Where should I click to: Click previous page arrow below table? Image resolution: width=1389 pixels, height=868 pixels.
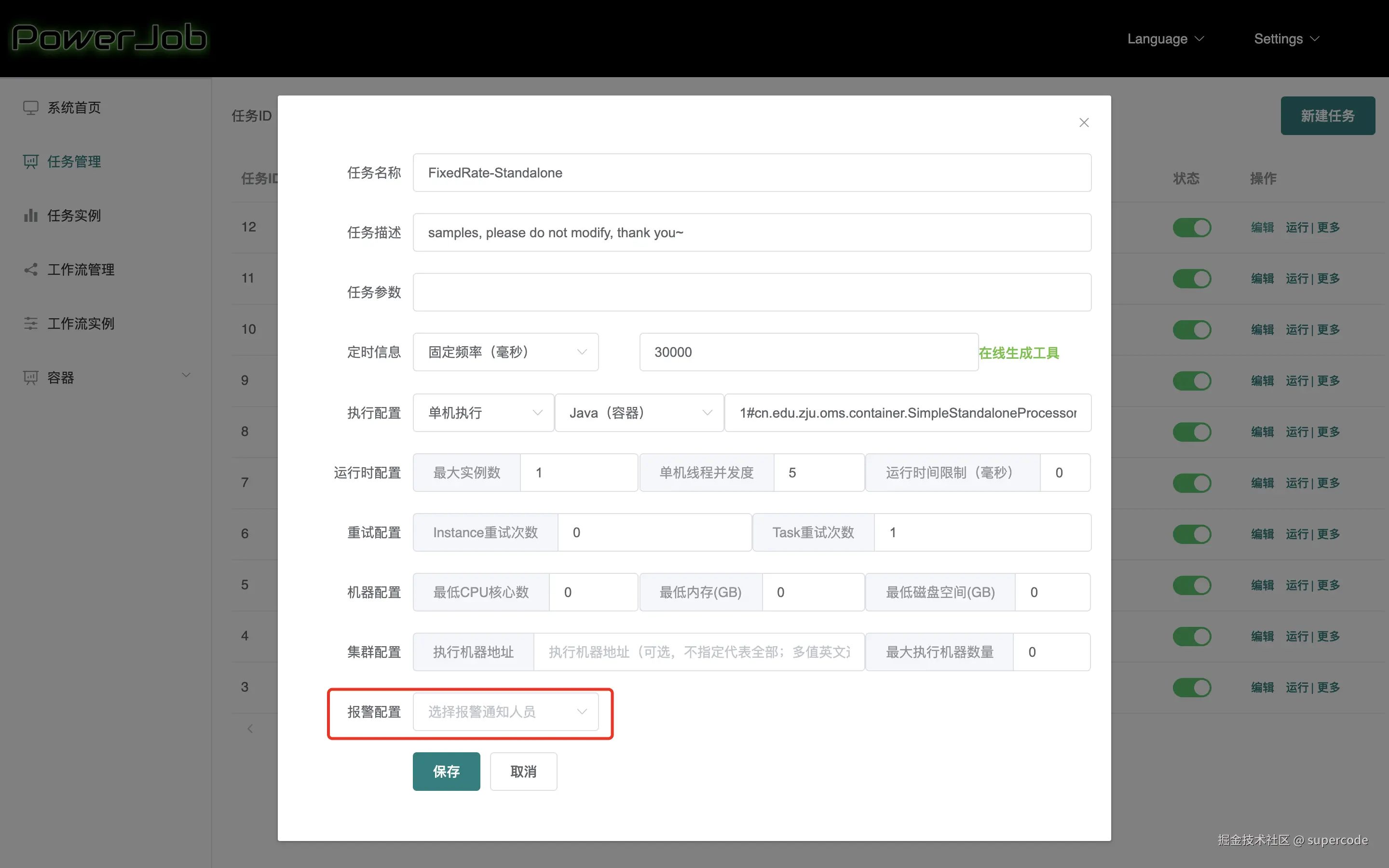click(x=250, y=729)
